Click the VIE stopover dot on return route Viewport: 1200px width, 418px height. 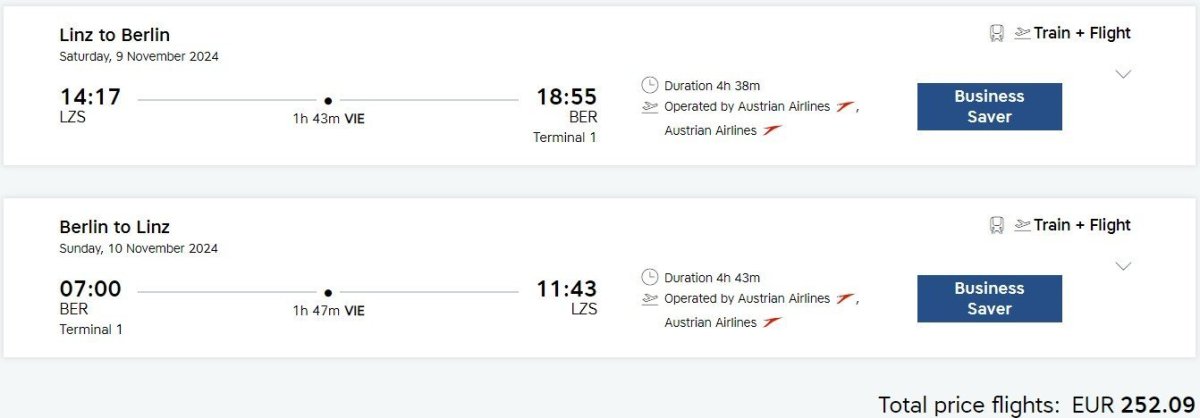point(328,292)
